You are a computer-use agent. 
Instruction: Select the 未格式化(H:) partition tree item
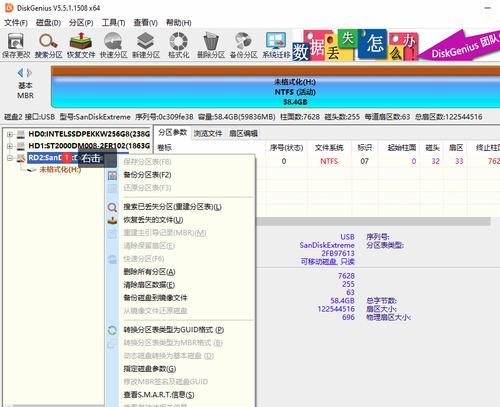[60, 170]
